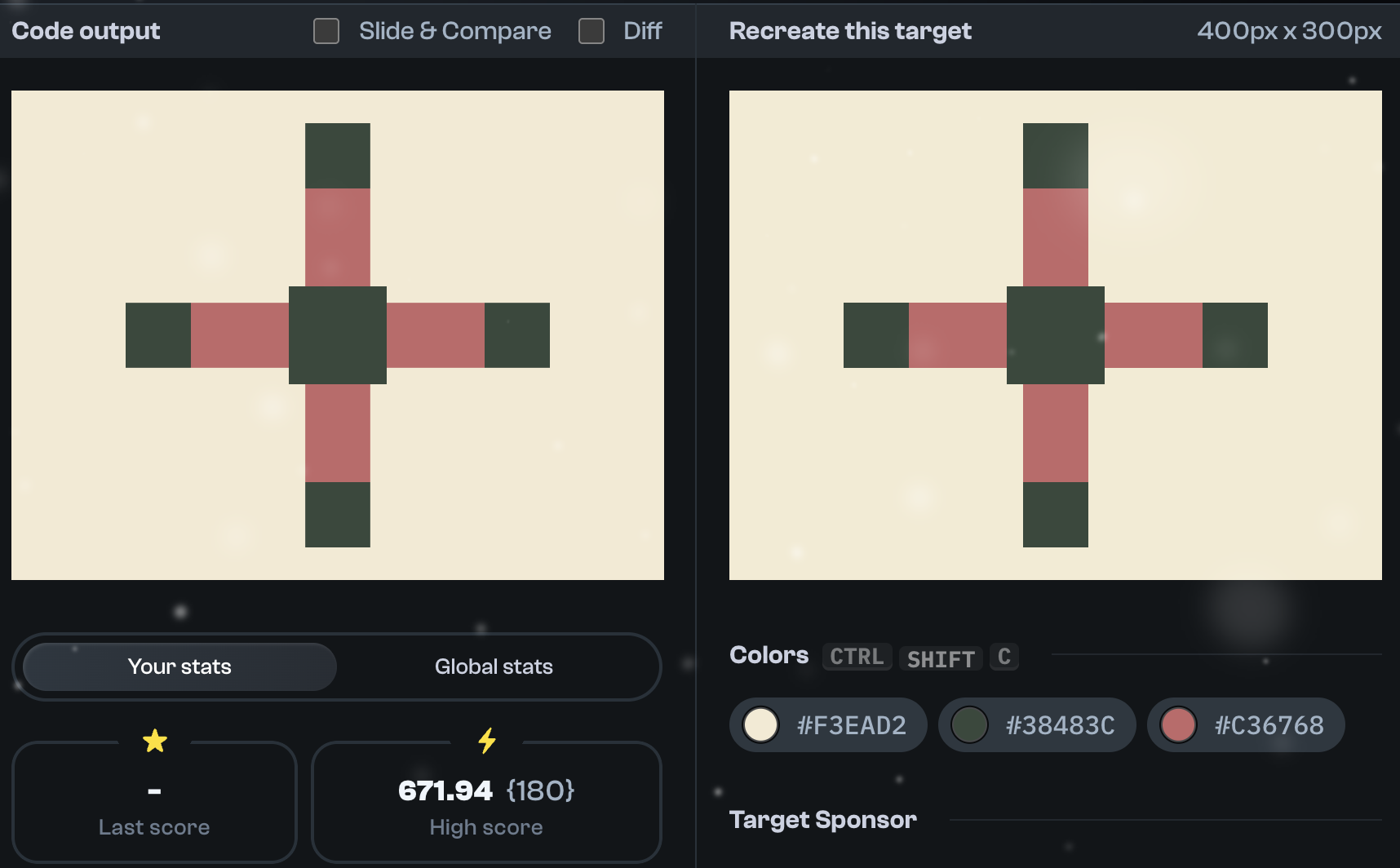Toggle Slide & Compare off after enabling
The height and width of the screenshot is (868, 1400).
tap(326, 30)
